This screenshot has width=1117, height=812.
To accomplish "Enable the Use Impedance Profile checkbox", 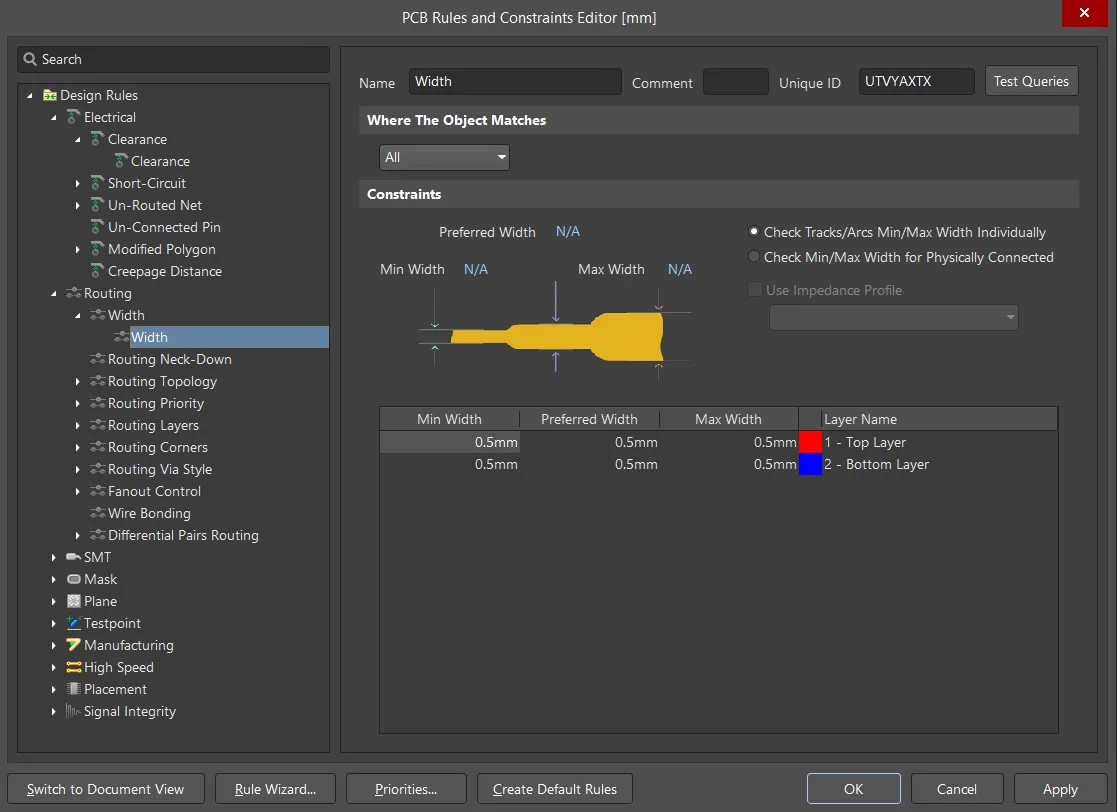I will [x=754, y=289].
